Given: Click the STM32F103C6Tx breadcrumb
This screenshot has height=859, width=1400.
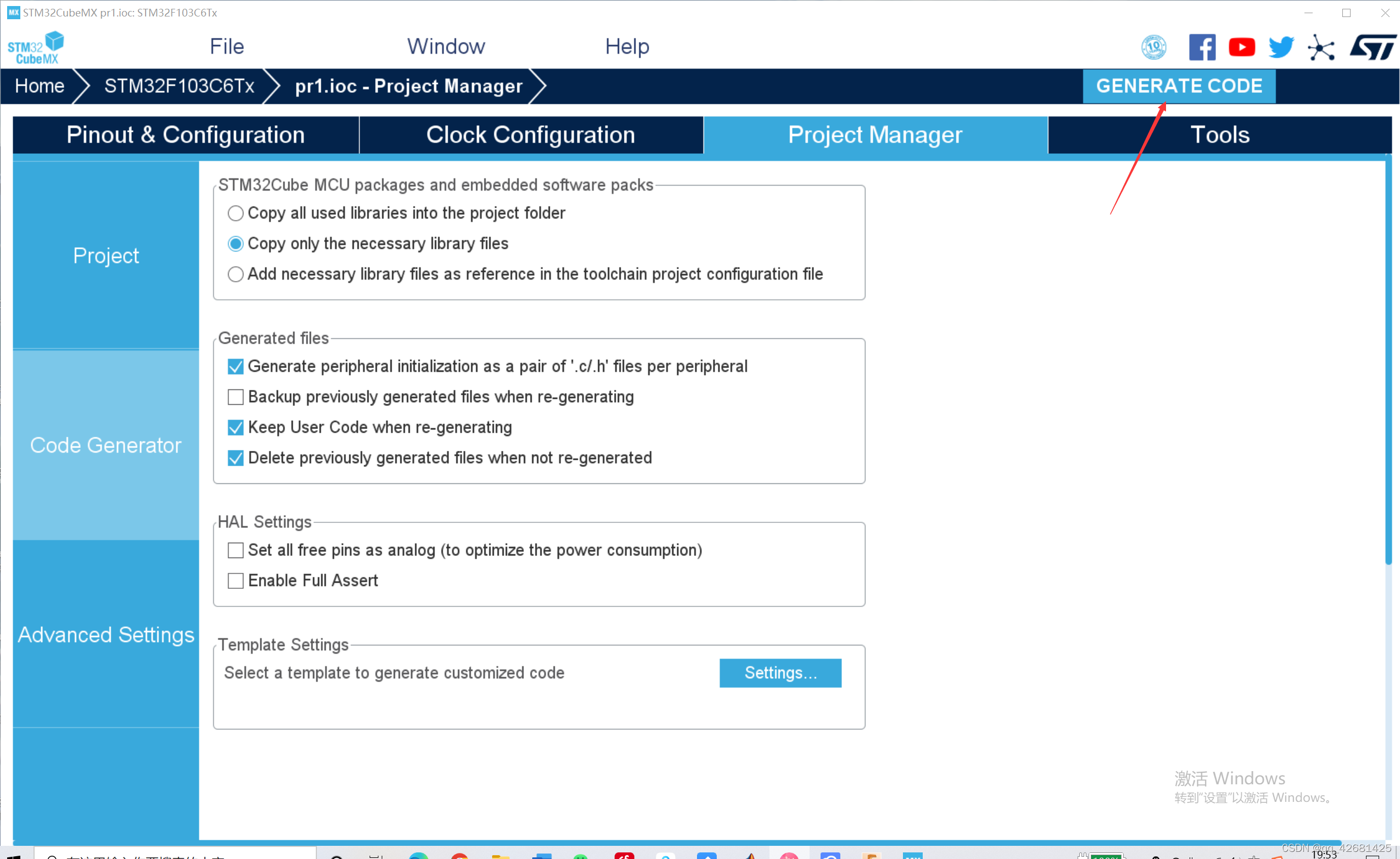Looking at the screenshot, I should [179, 86].
